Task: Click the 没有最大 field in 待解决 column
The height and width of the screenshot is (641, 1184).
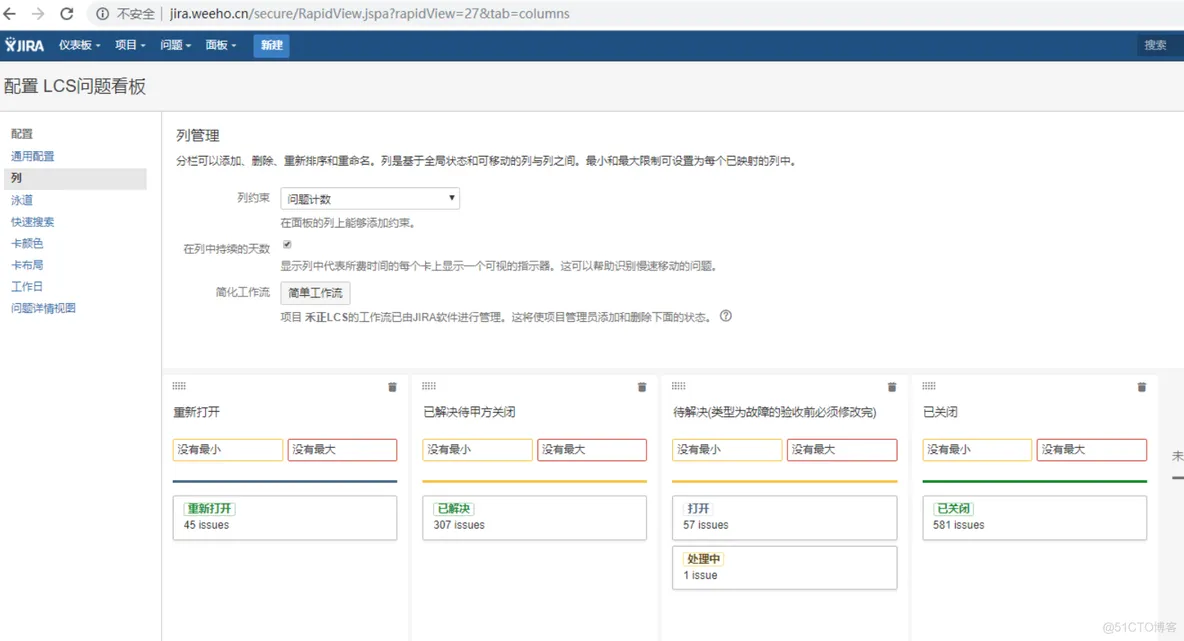Action: 842,450
